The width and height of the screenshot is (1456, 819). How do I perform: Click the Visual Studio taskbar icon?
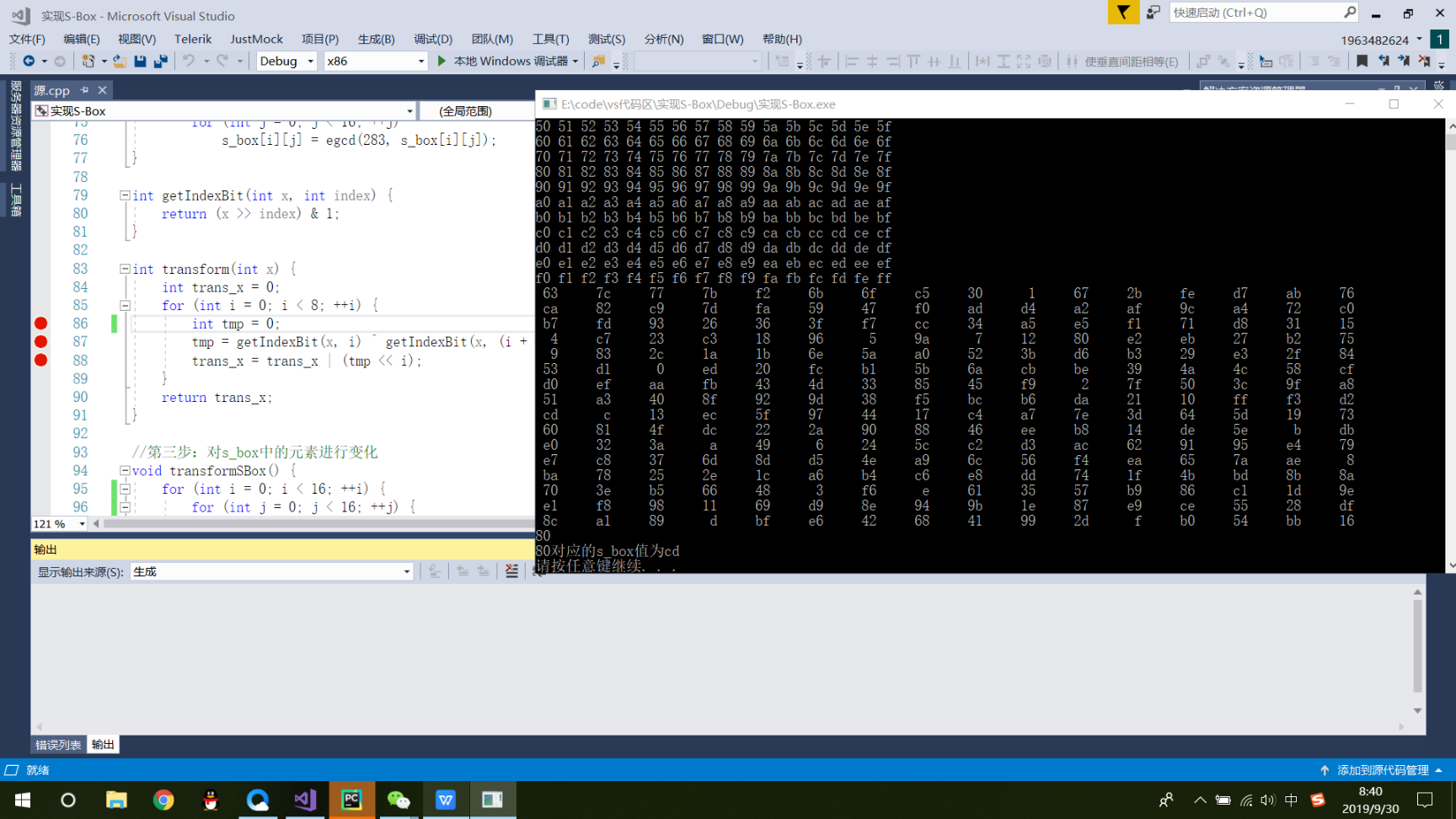(305, 800)
